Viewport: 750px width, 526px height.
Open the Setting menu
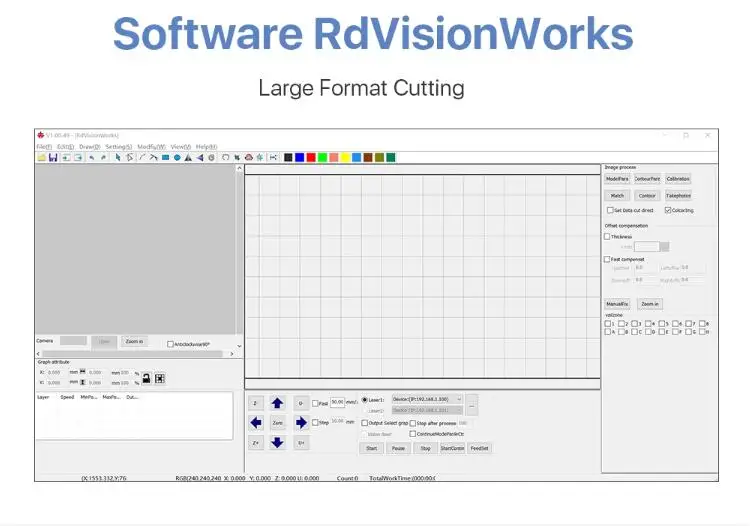119,147
